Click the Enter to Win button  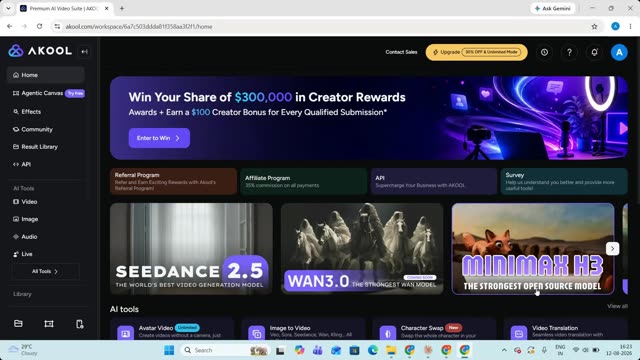pos(159,138)
